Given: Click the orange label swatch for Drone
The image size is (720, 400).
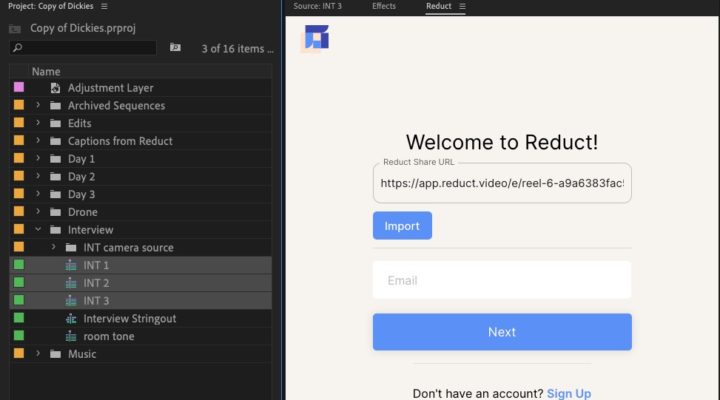Looking at the screenshot, I should click(x=19, y=212).
